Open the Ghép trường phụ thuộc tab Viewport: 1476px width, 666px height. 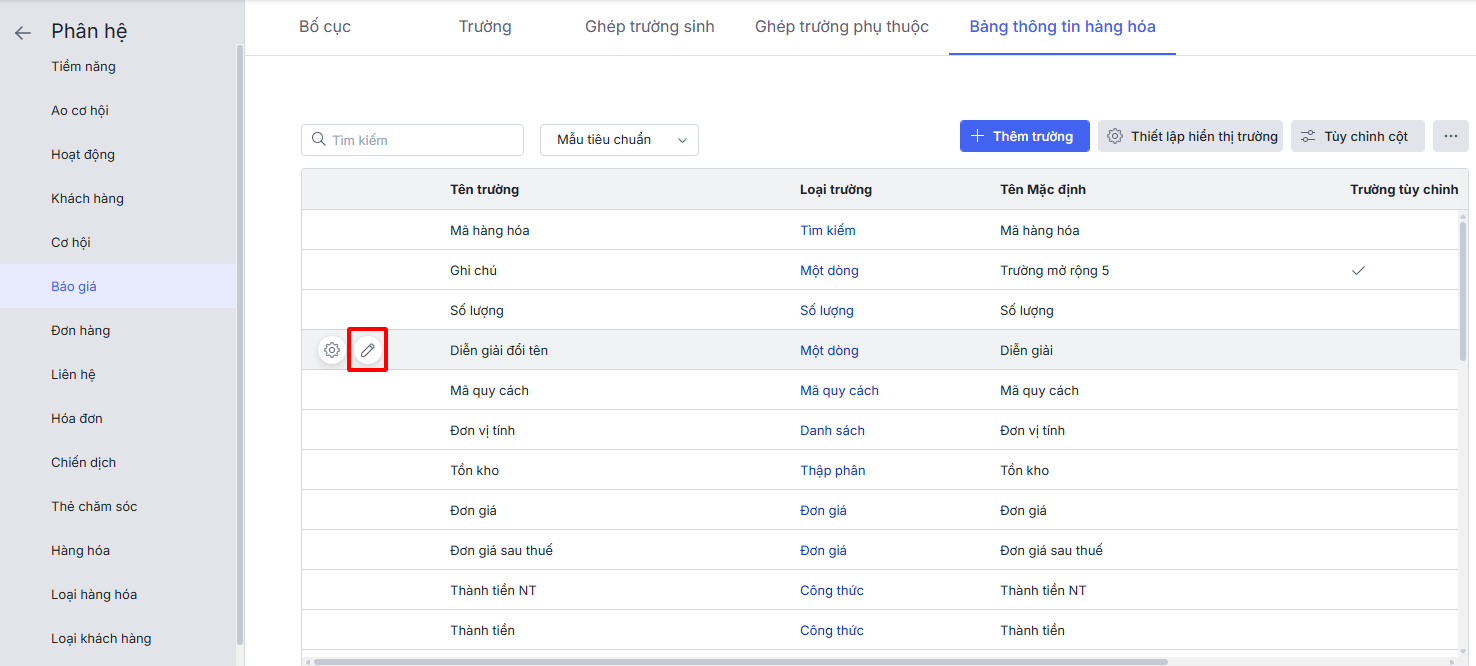(841, 27)
